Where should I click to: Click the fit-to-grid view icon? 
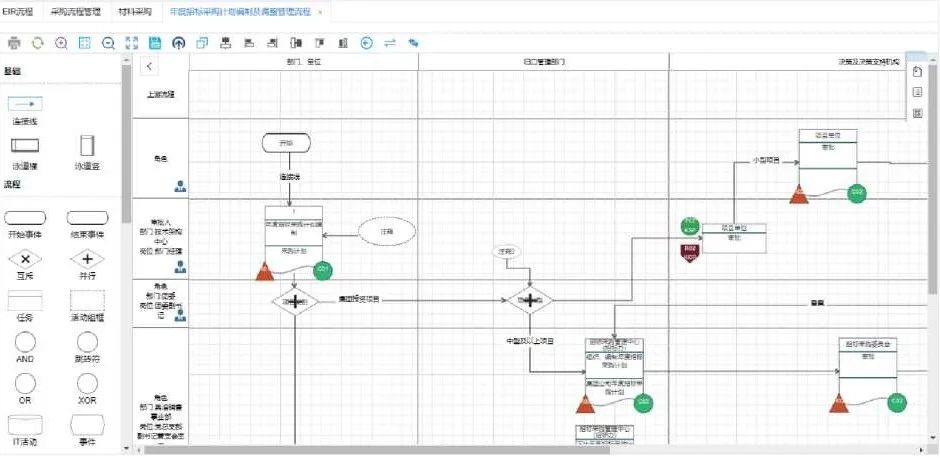coord(85,43)
